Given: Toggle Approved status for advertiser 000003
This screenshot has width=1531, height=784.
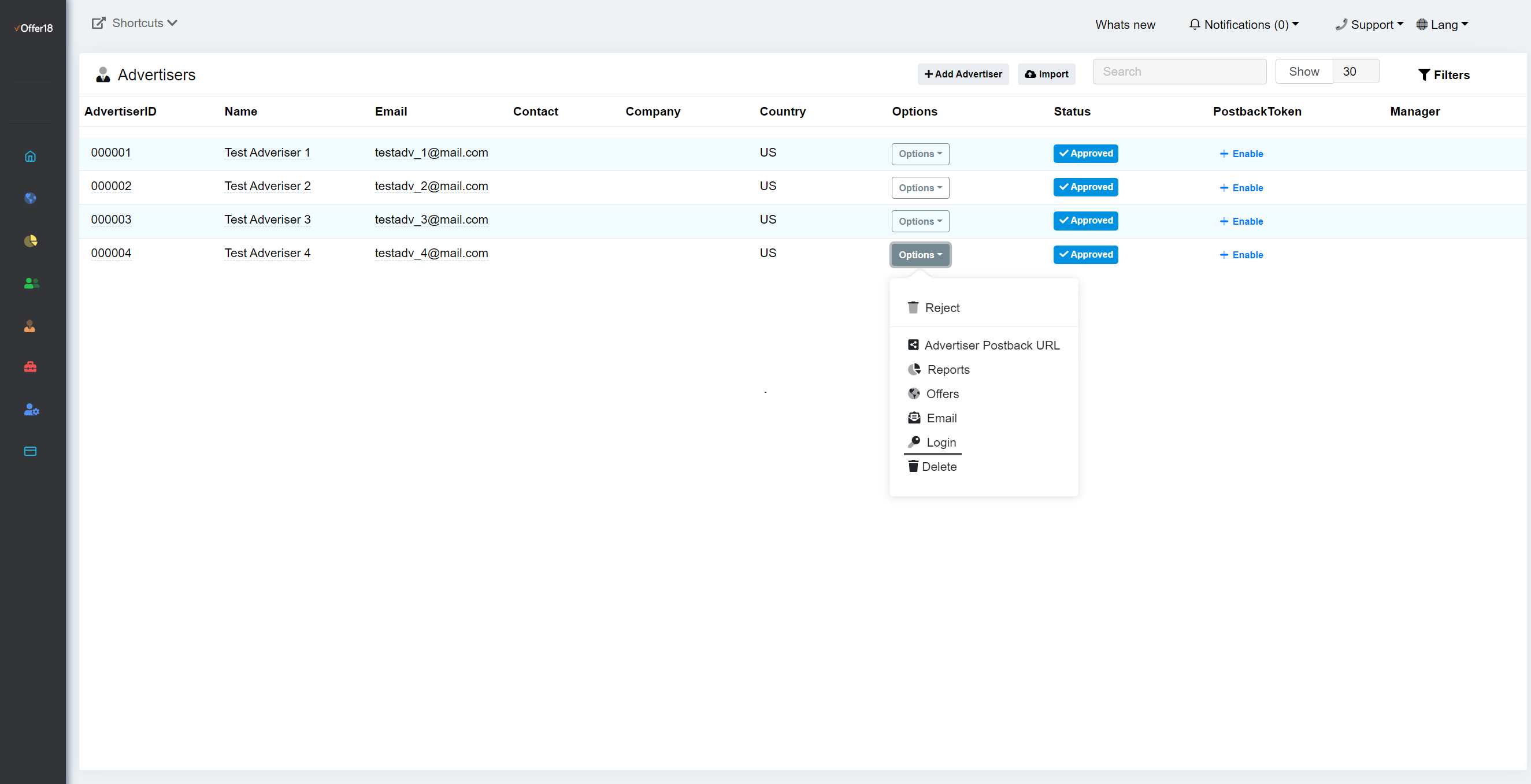Looking at the screenshot, I should pyautogui.click(x=1085, y=220).
